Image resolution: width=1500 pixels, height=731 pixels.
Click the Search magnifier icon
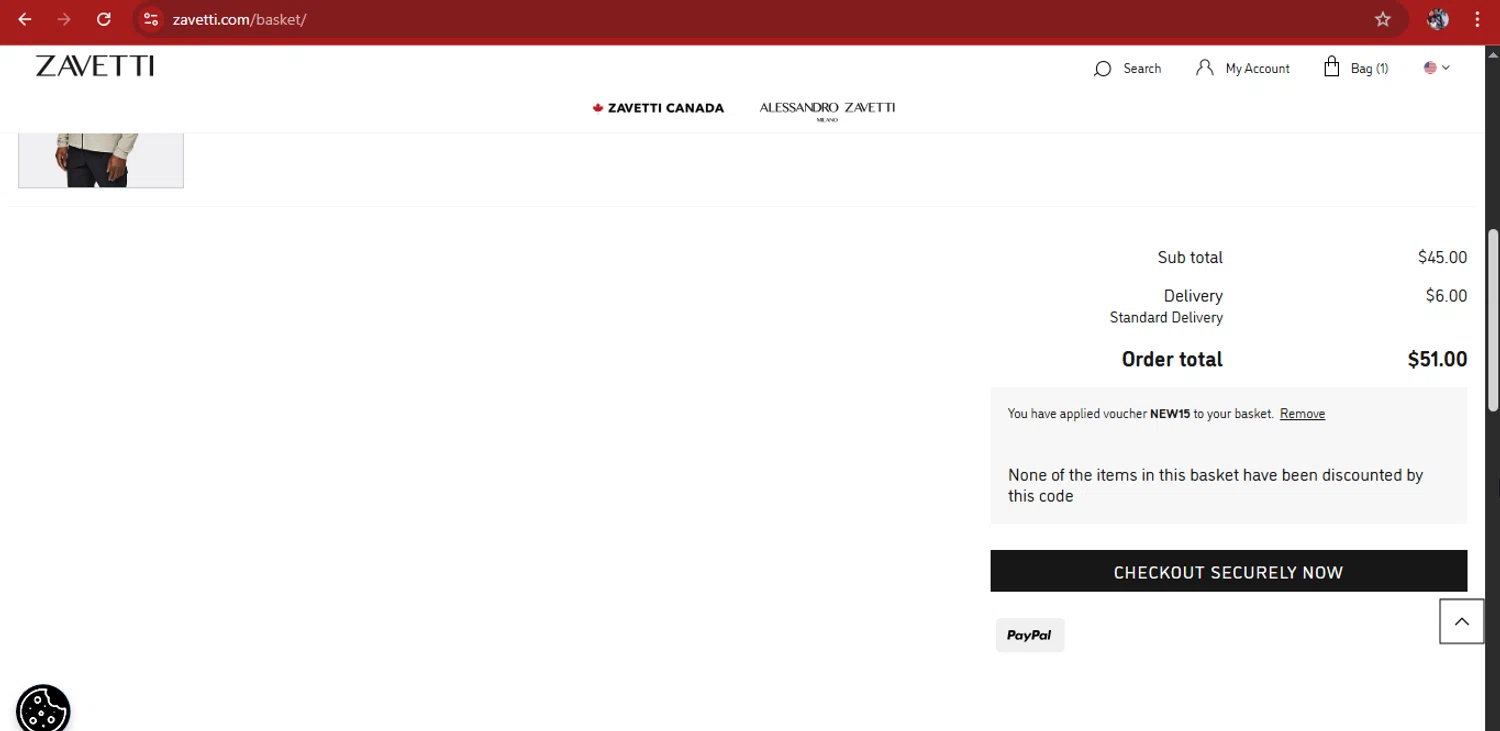pyautogui.click(x=1102, y=69)
